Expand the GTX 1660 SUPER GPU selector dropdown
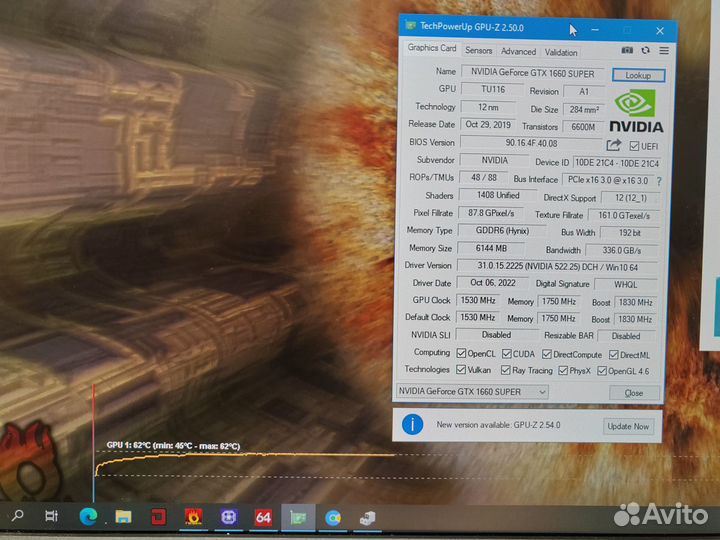This screenshot has width=720, height=540. pyautogui.click(x=472, y=392)
